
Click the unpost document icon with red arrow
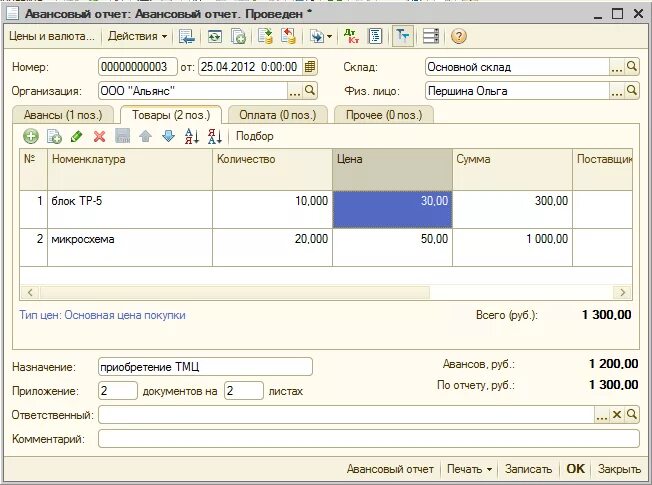288,36
